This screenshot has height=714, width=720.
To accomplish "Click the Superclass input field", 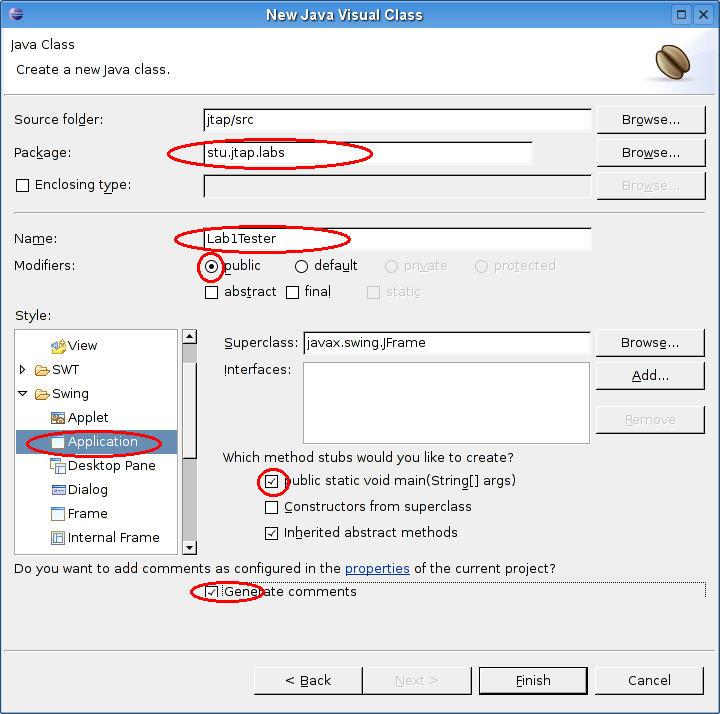I will (446, 343).
